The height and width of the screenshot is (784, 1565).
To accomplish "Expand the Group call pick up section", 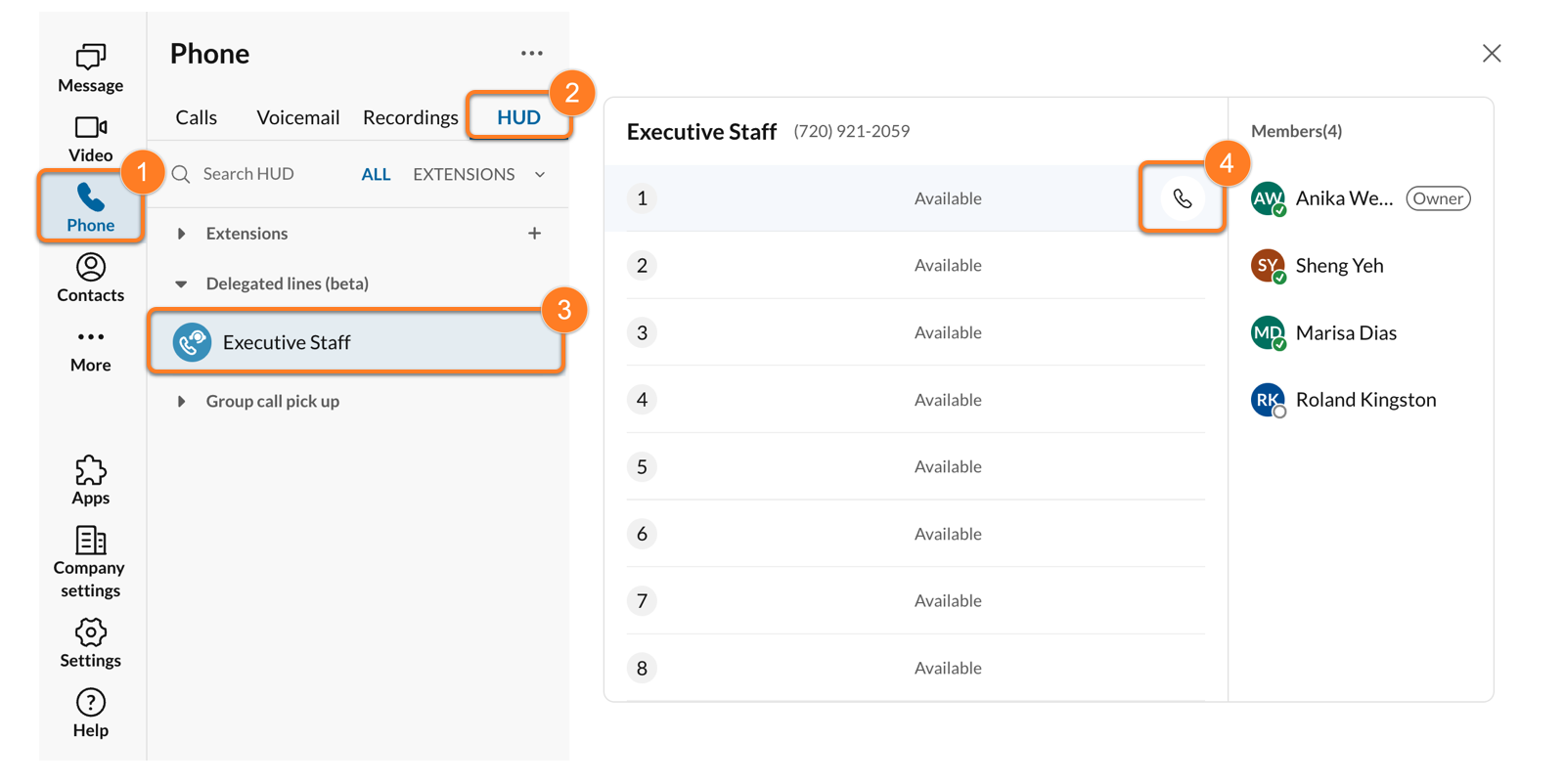I will [181, 402].
